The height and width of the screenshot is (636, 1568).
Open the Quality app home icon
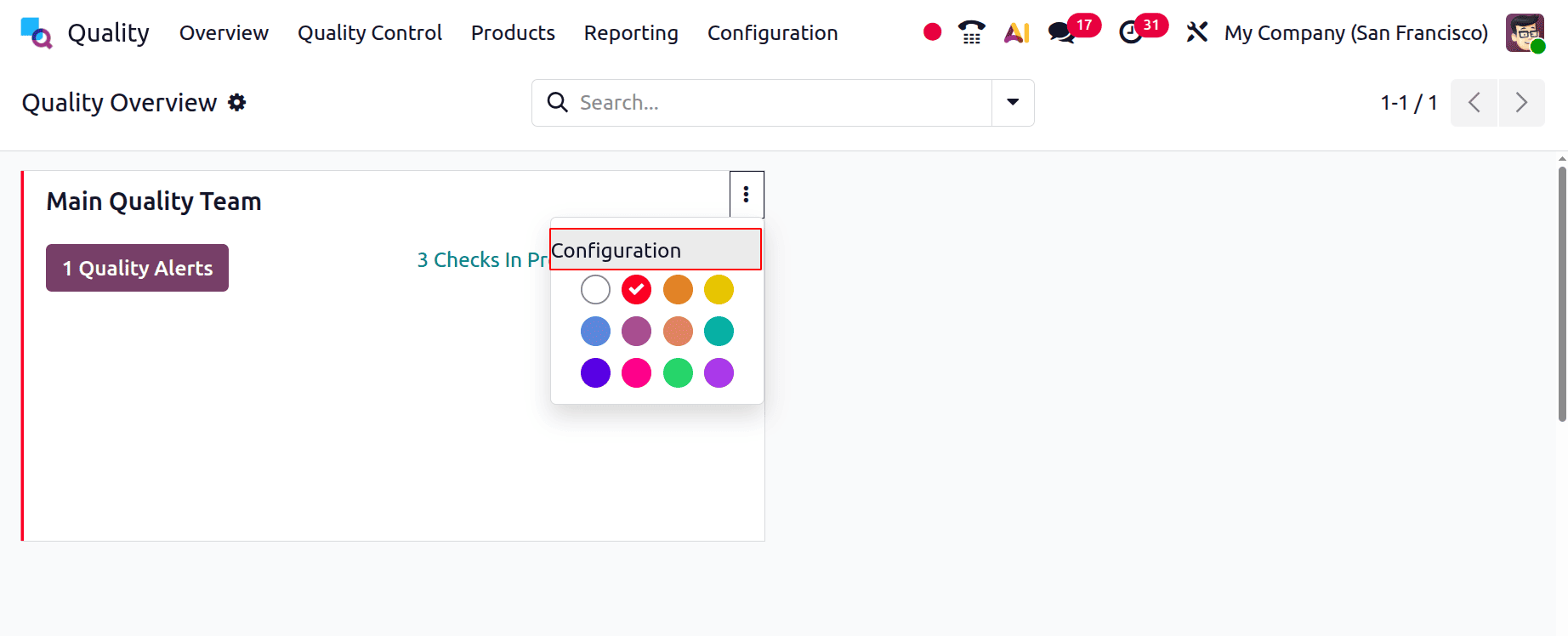(36, 33)
